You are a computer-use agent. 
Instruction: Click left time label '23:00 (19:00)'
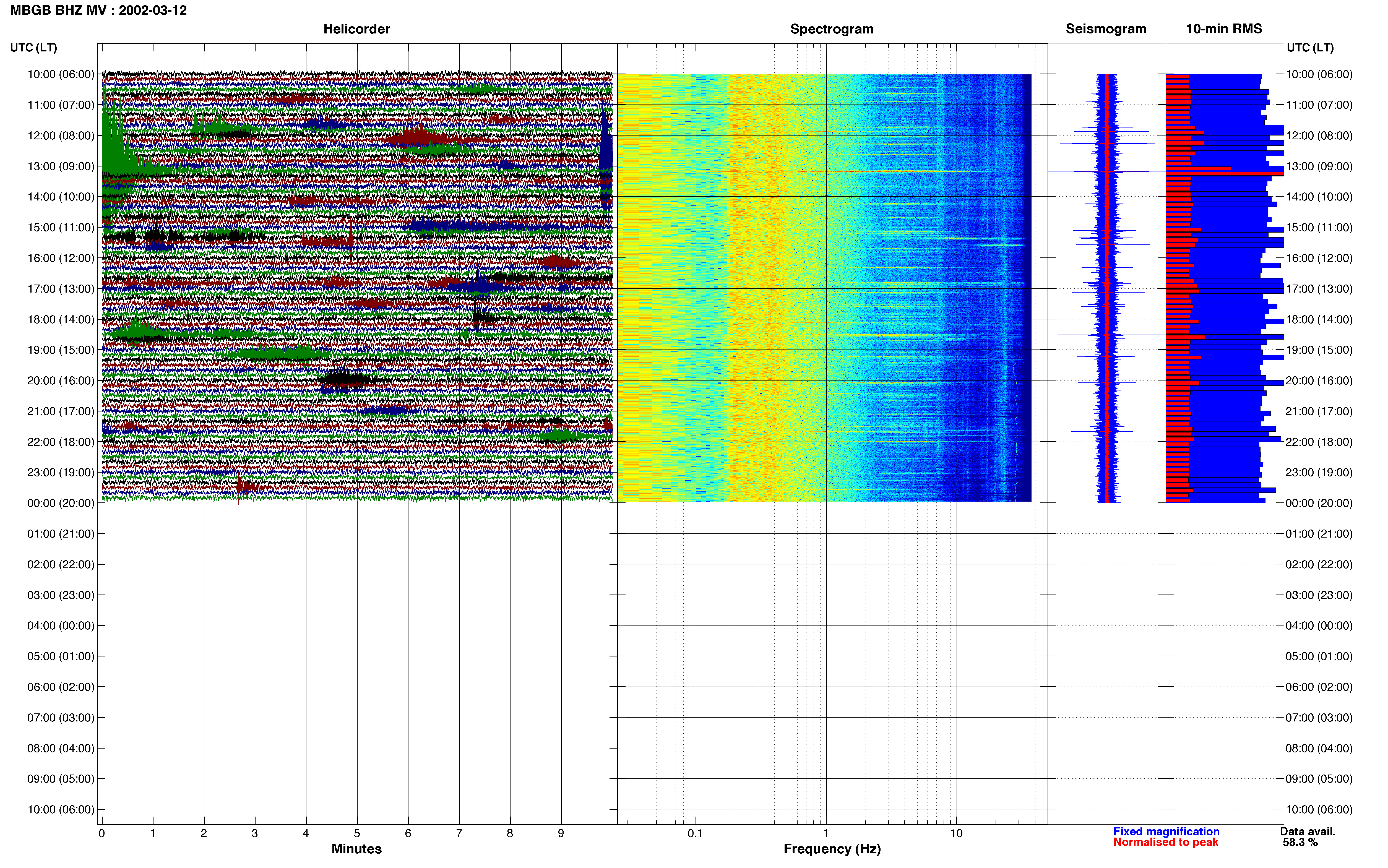coord(61,472)
